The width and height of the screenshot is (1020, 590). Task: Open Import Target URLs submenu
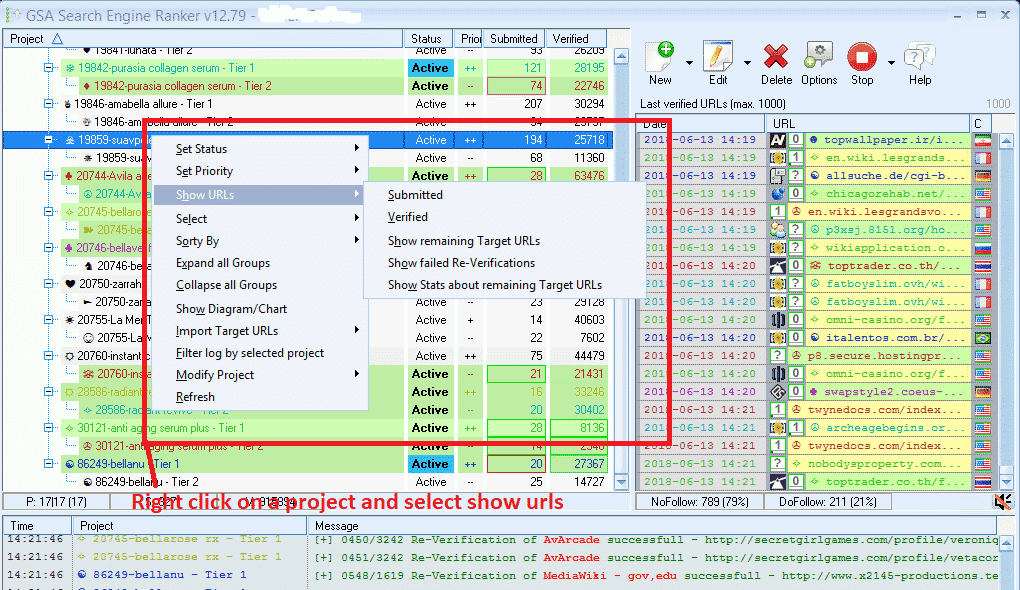pyautogui.click(x=261, y=331)
